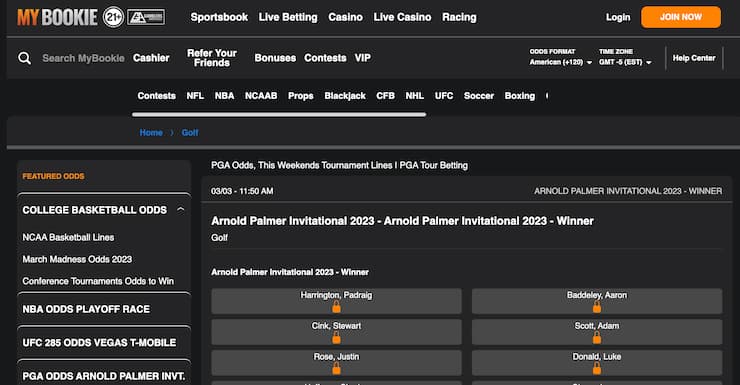Viewport: 740px width, 385px height.
Task: Open the top-bar Contests page next to Bonuses
Action: pos(325,58)
